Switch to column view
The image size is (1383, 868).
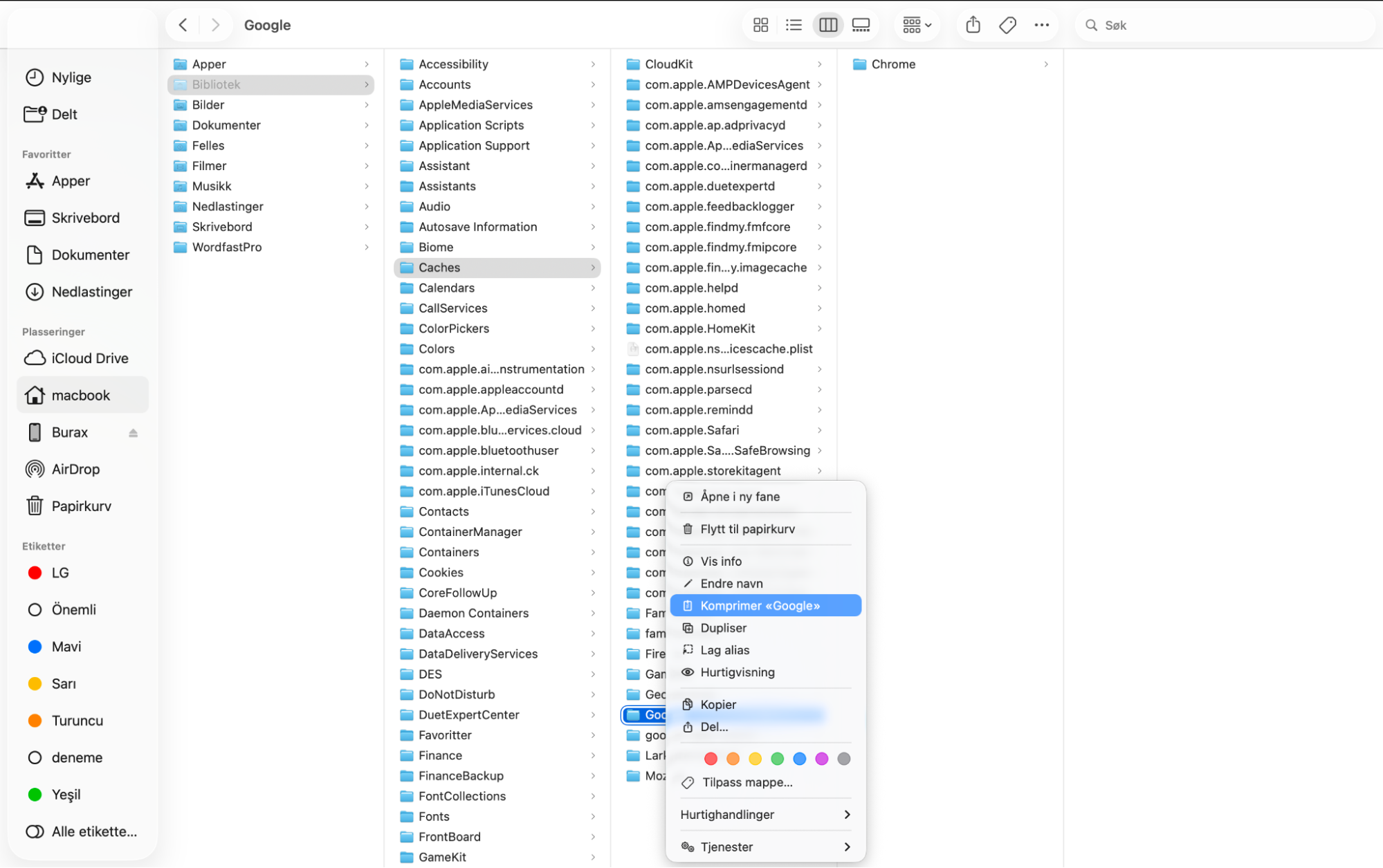827,25
